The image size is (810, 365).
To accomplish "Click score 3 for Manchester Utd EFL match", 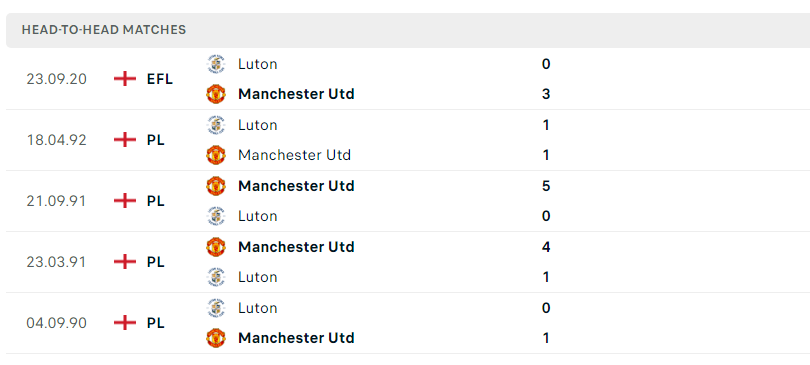I will click(x=546, y=94).
